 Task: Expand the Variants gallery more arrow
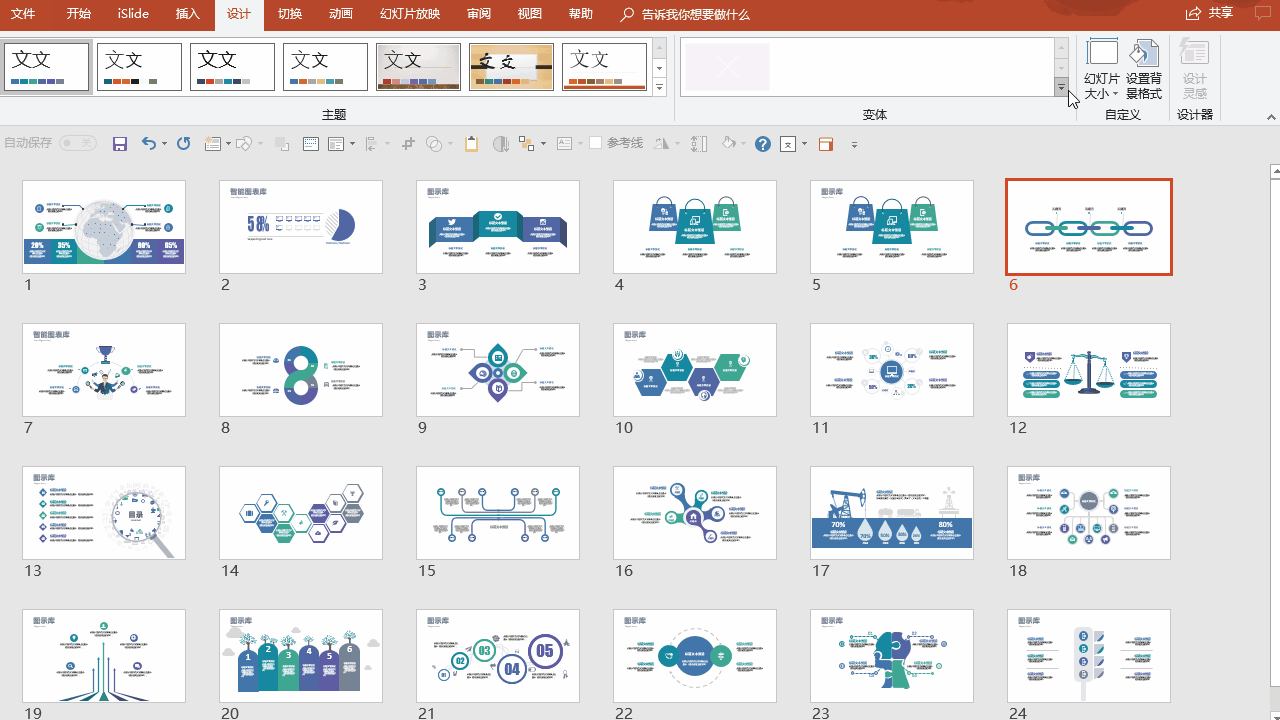click(x=1061, y=89)
